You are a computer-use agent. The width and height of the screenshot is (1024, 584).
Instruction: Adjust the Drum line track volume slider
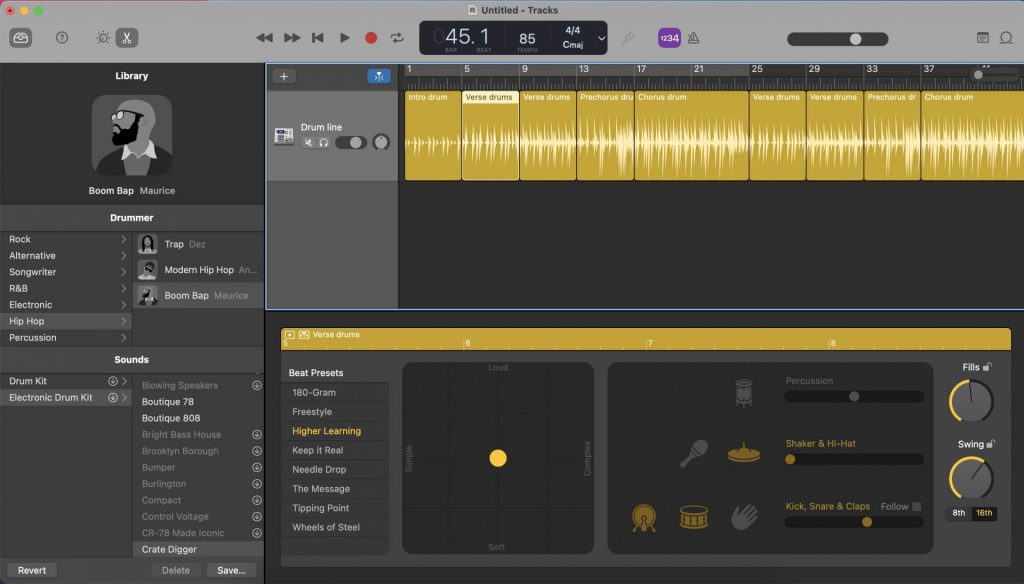pos(351,142)
